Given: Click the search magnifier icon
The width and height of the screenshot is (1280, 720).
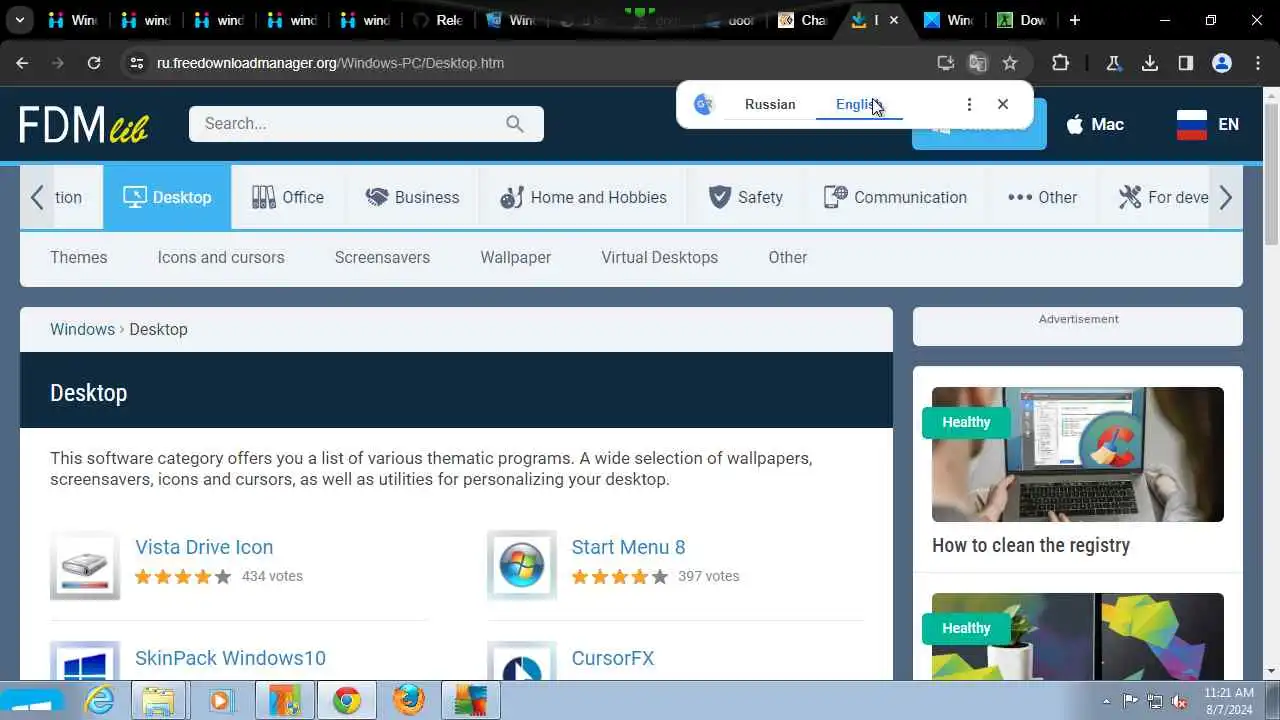Looking at the screenshot, I should click(x=515, y=124).
